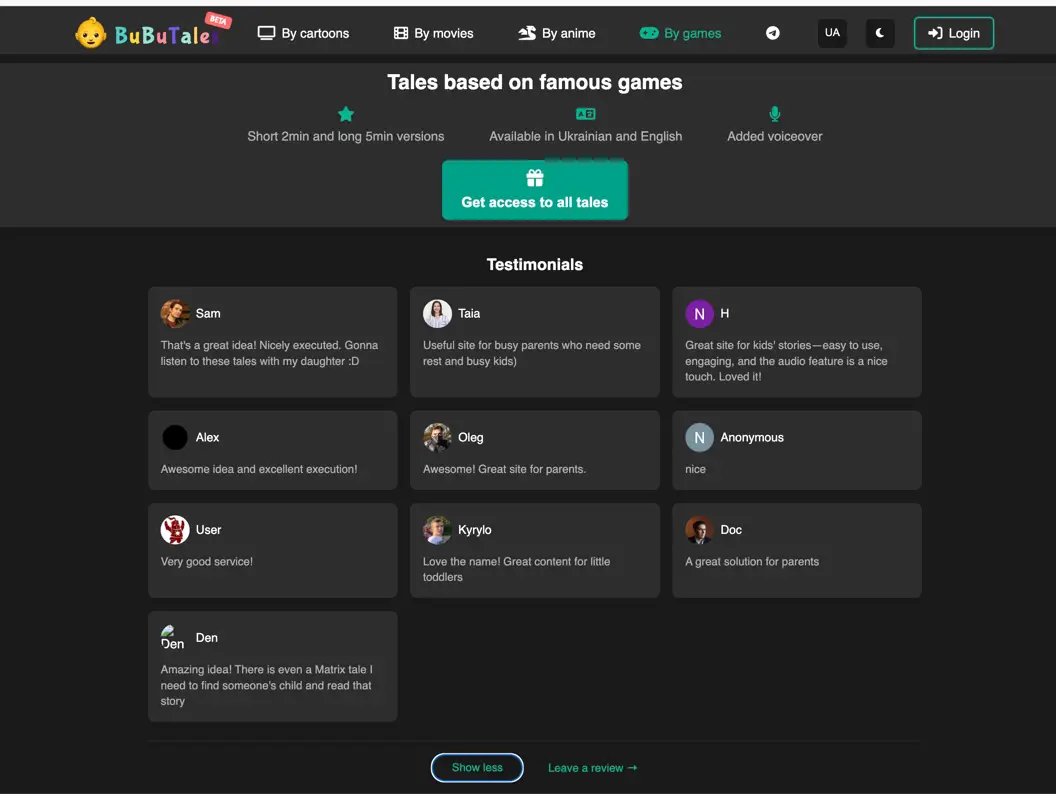Collapse testimonials with Show less
The height and width of the screenshot is (794, 1056).
(x=477, y=767)
